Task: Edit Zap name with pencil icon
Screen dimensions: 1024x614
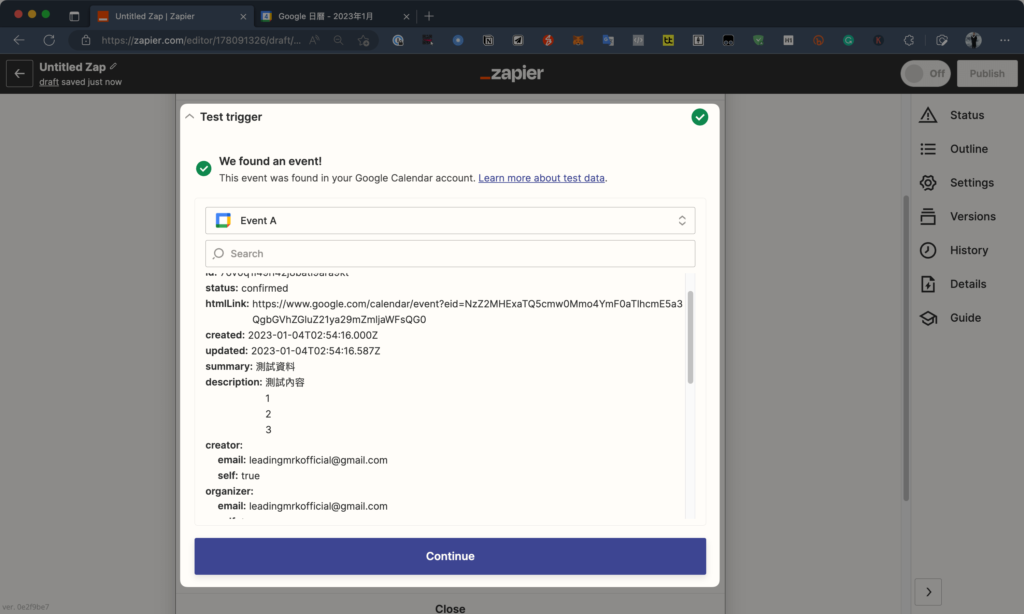Action: click(114, 66)
